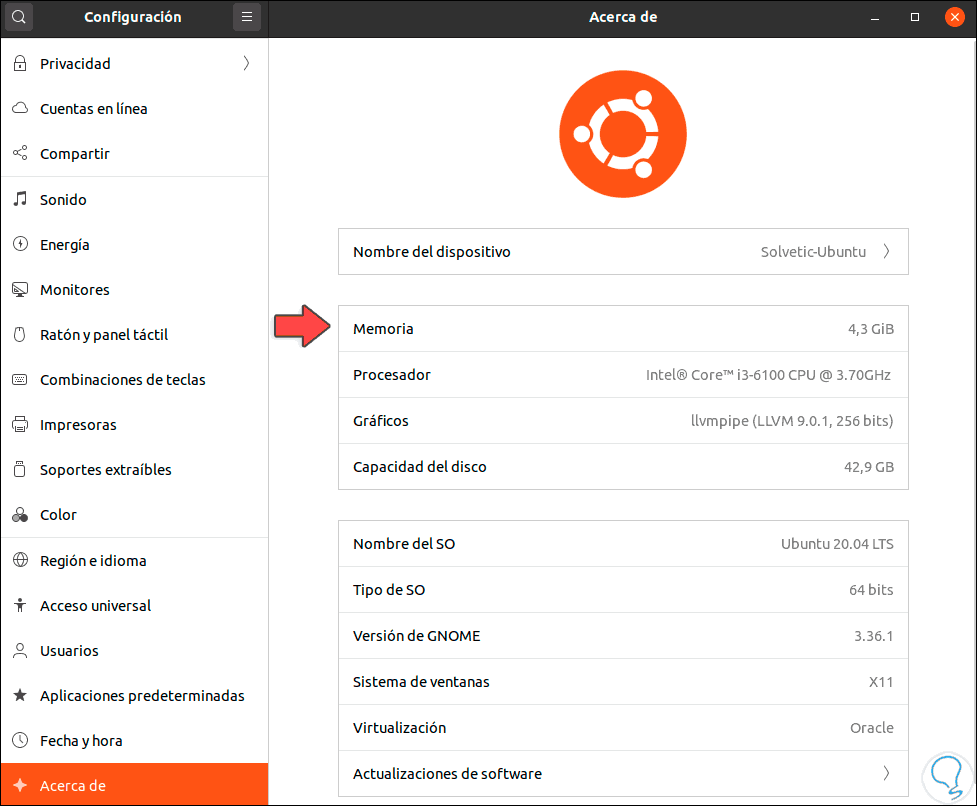Open device name chevron next to Solvetic-Ubuntu
The width and height of the screenshot is (977, 806).
[x=886, y=252]
